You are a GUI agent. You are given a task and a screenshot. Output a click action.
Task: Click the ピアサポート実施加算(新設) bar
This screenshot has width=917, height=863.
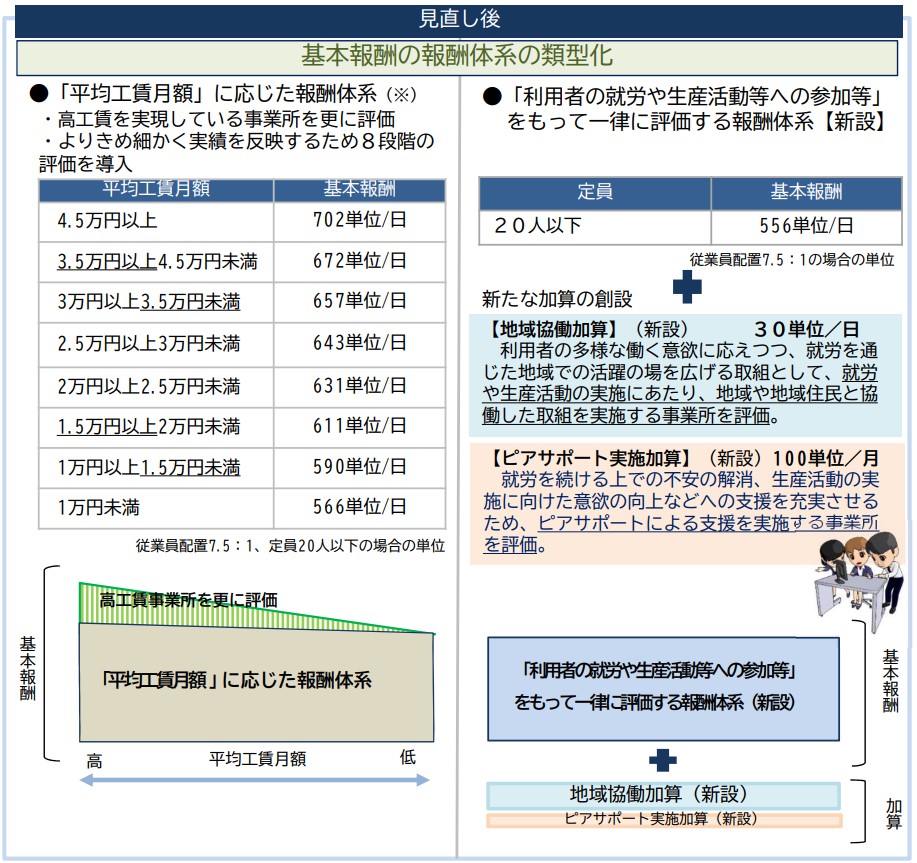tap(664, 819)
